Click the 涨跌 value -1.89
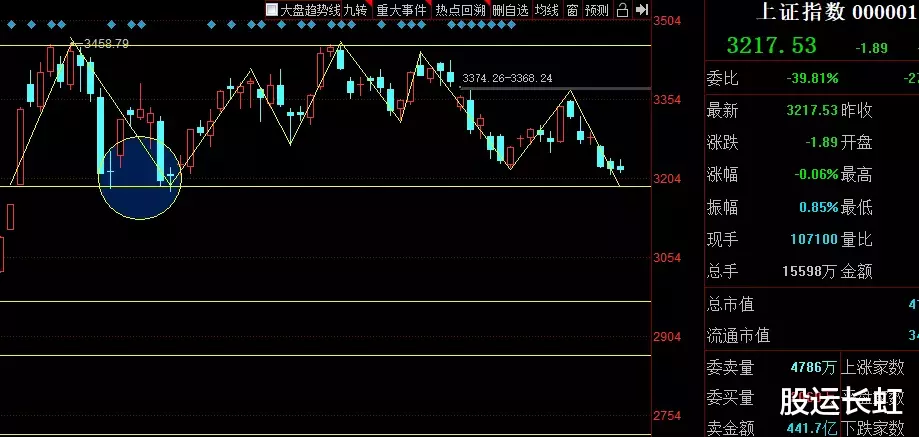This screenshot has width=919, height=437. coord(821,142)
